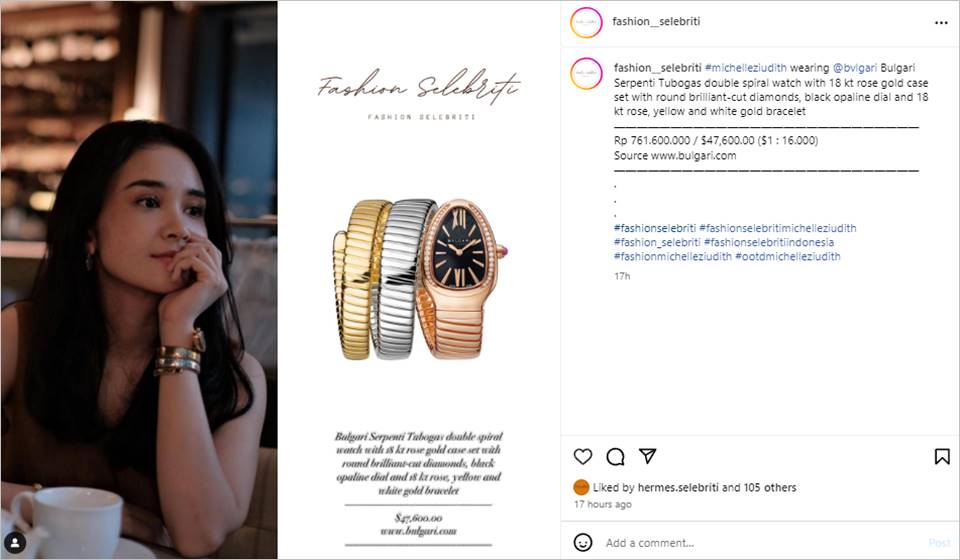Submit the comment with Post button

tap(939, 543)
